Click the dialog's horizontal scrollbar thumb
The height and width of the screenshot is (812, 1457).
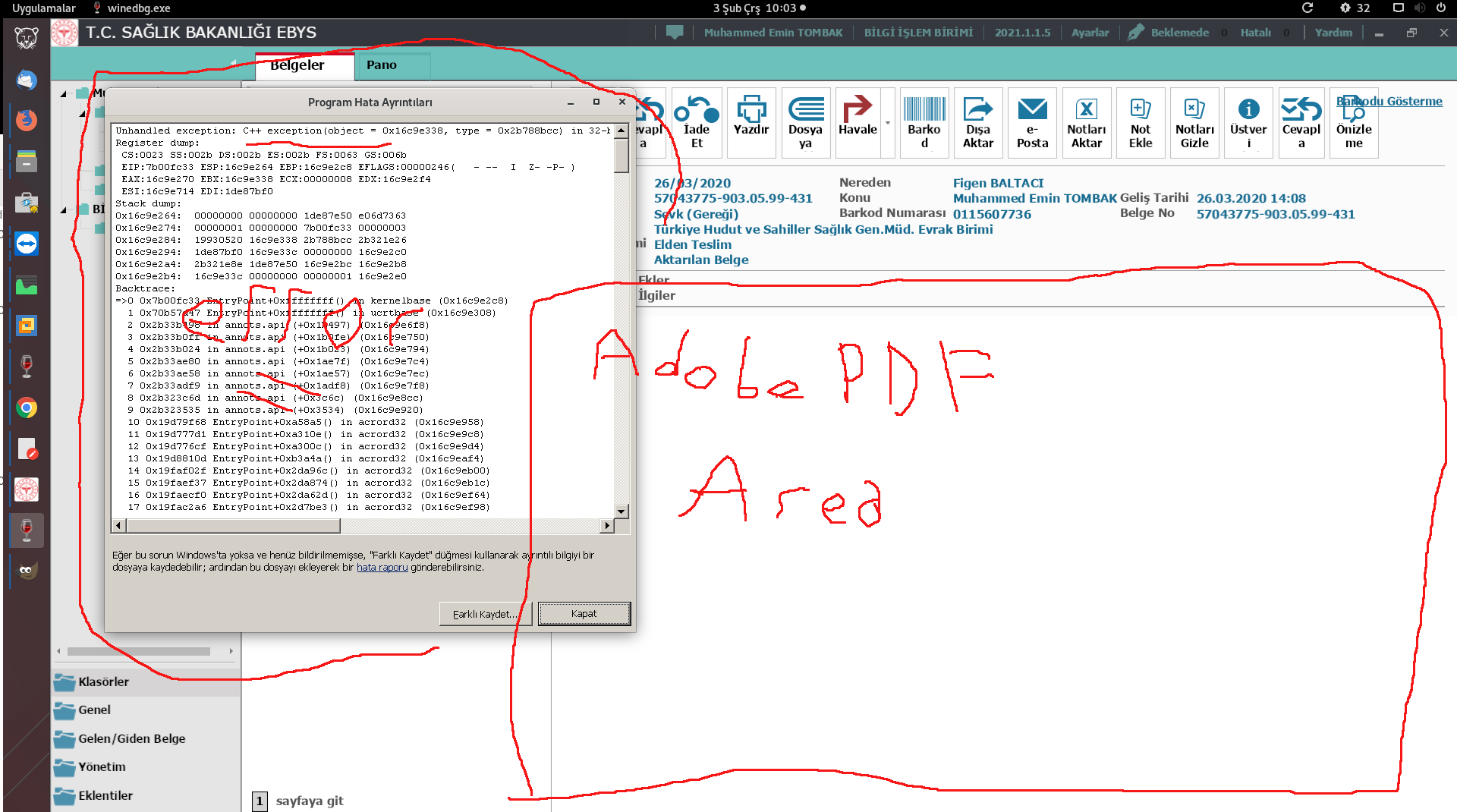(x=234, y=526)
